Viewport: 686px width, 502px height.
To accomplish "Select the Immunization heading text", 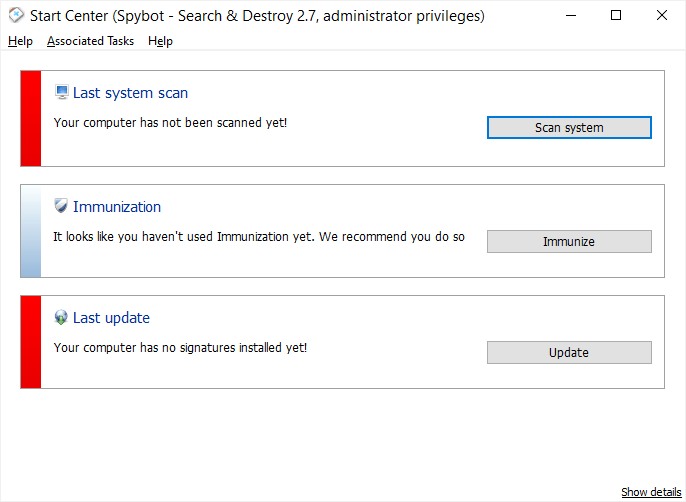I will click(117, 207).
